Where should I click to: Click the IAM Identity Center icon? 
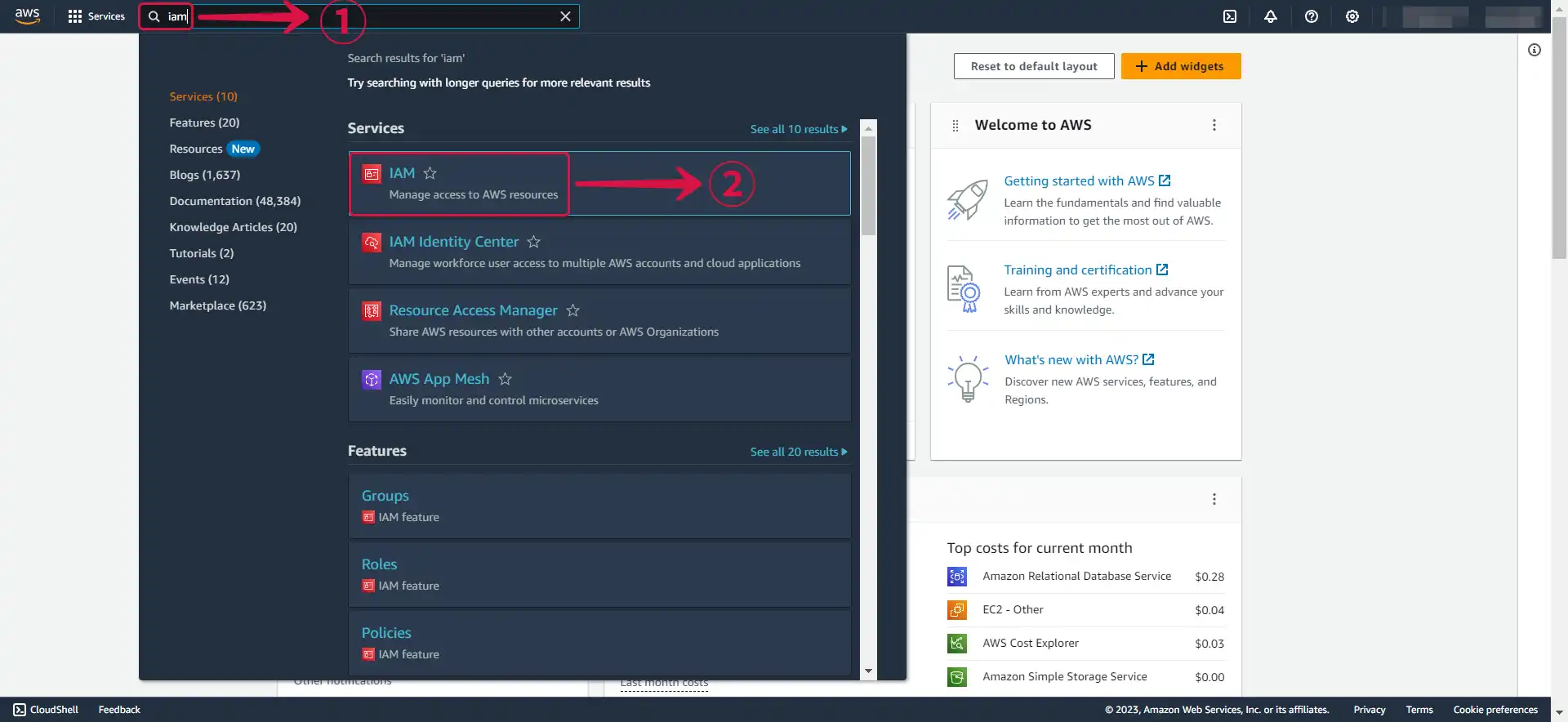[x=372, y=243]
